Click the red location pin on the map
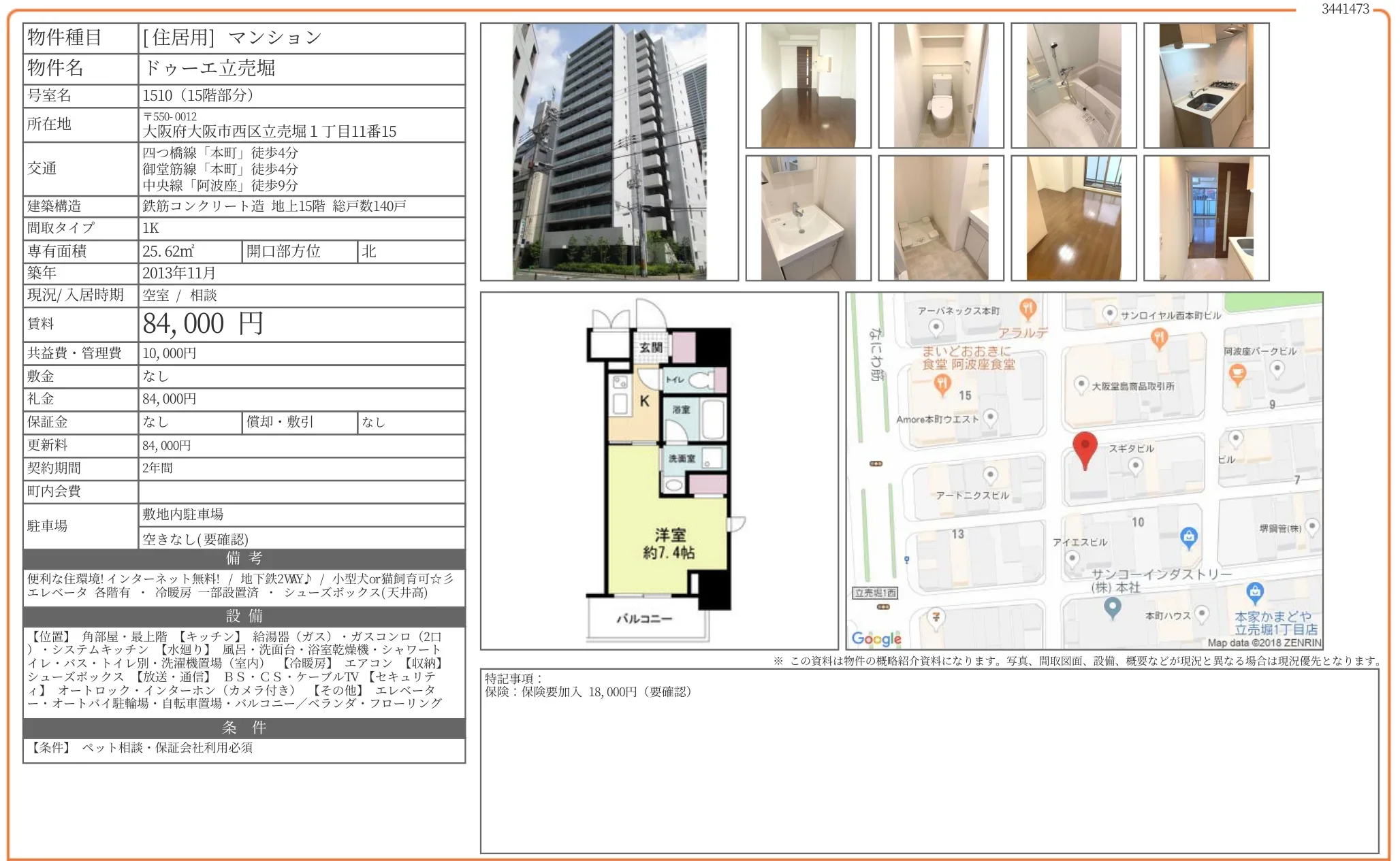 [x=1084, y=447]
